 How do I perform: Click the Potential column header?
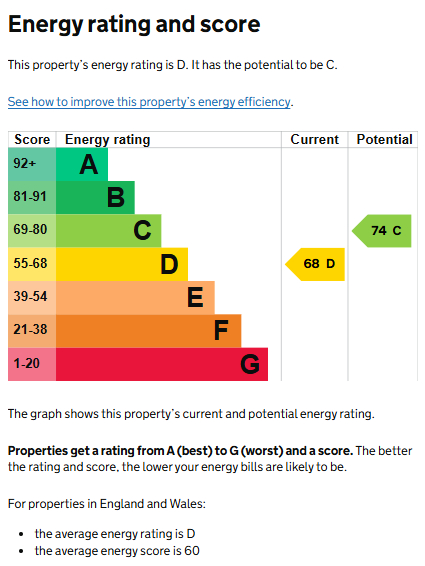[384, 139]
